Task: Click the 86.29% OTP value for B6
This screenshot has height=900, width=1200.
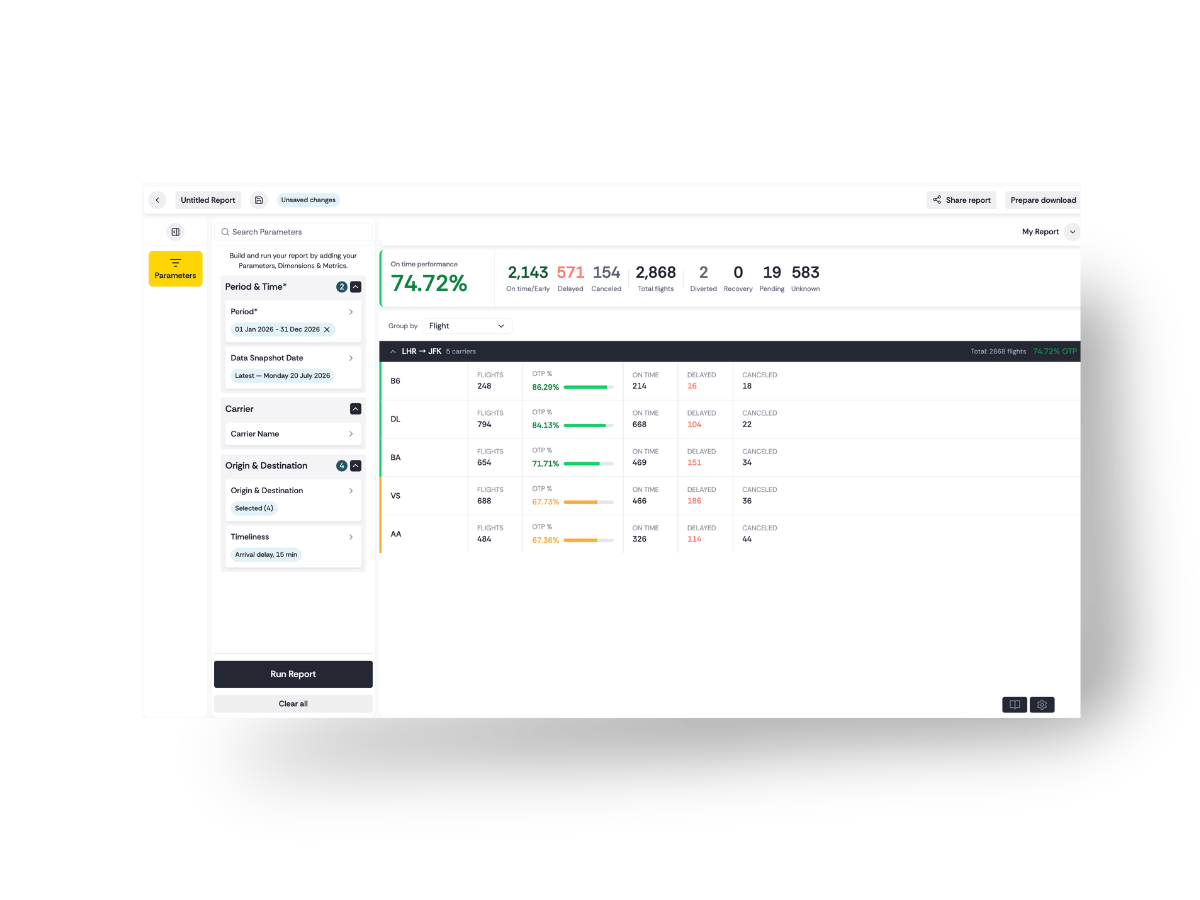Action: [545, 387]
